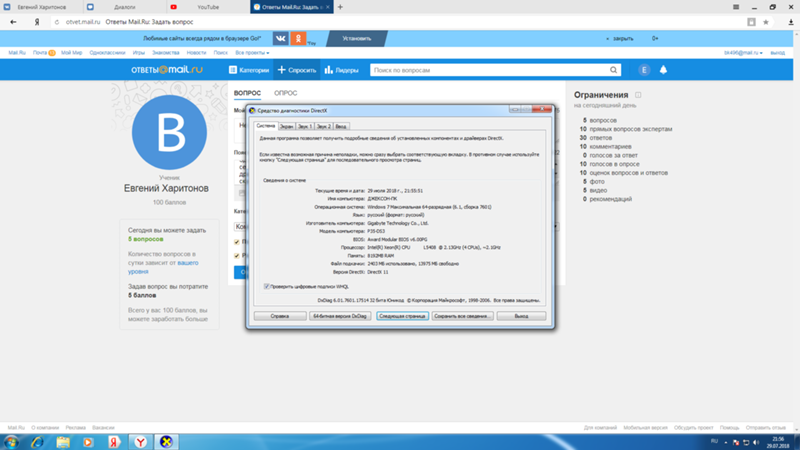Screen dimensions: 800x450
Task: Open the Почта link in the top bar
Action: tap(40, 53)
